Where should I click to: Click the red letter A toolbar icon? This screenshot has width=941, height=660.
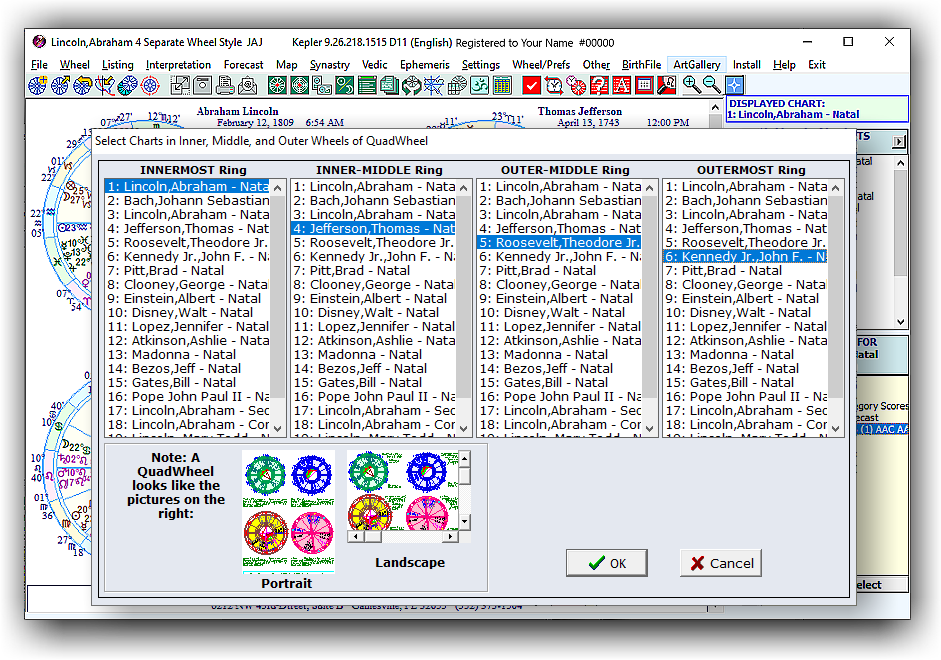point(621,86)
